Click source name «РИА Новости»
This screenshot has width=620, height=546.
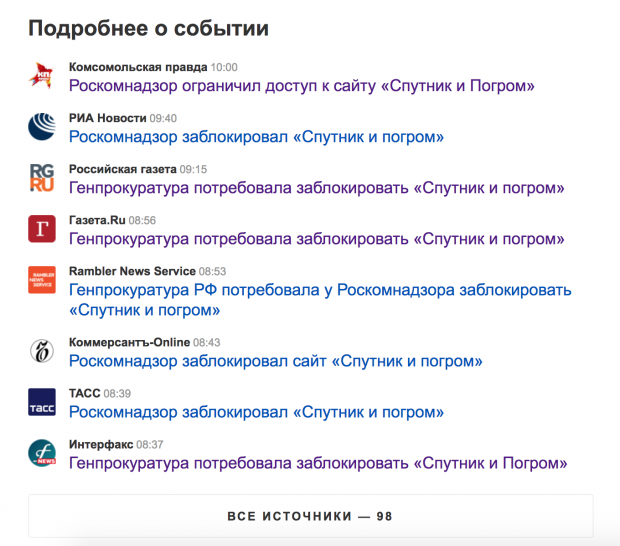[x=108, y=118]
